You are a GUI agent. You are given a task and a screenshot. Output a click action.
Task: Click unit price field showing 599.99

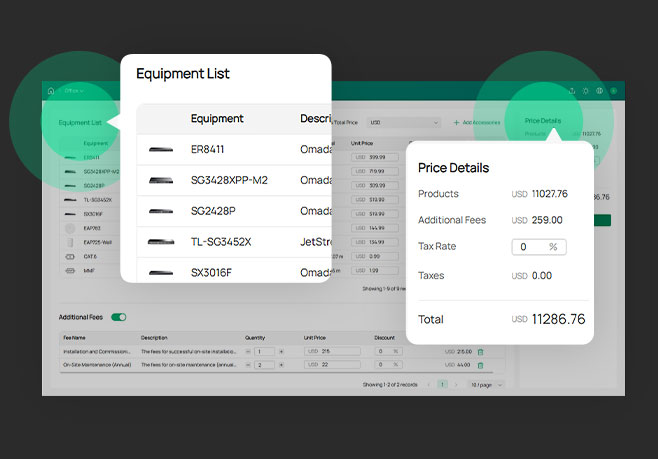point(375,157)
